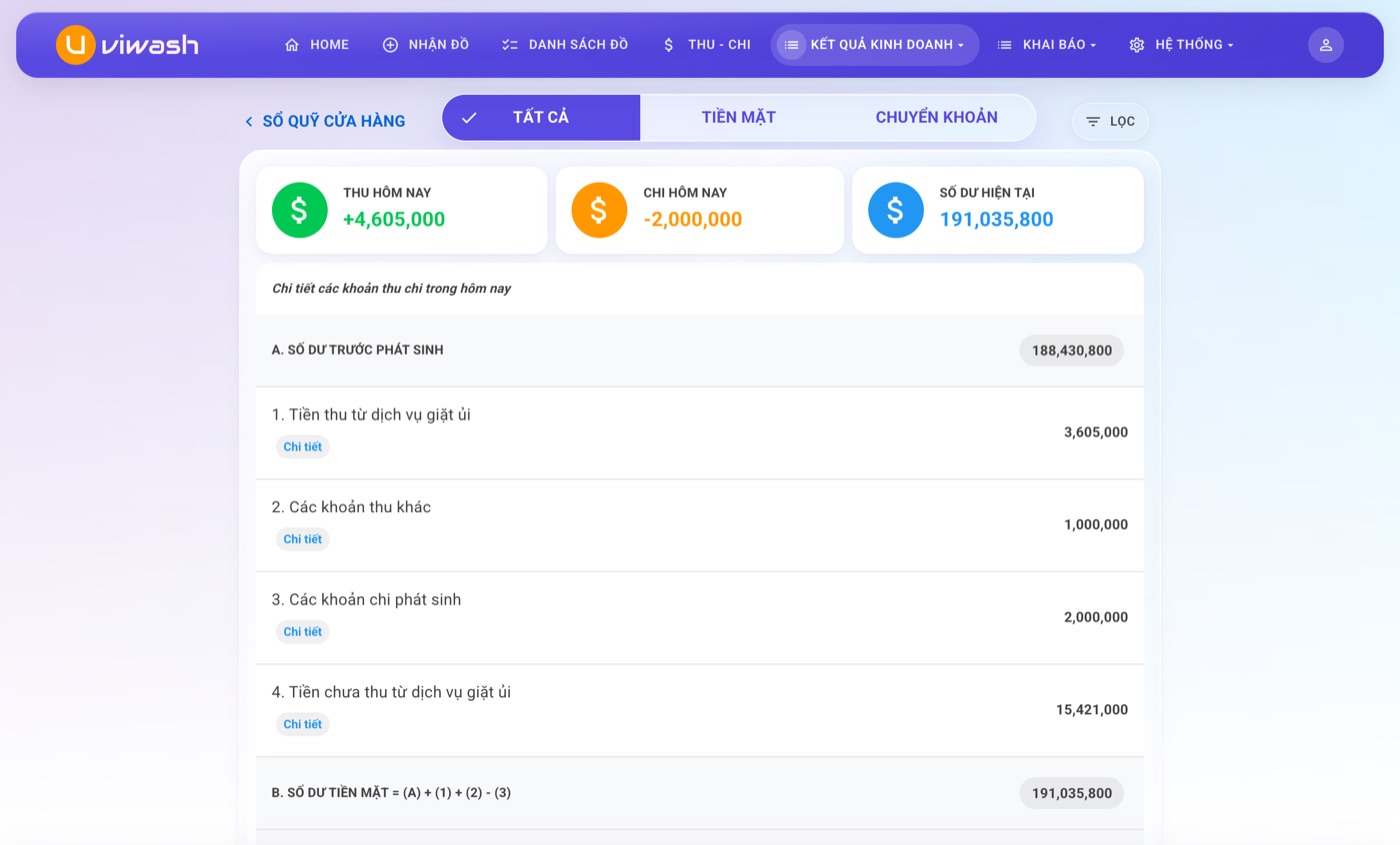Click the 15,421,000 amount
Screen dimensions: 1400x845
[1092, 710]
